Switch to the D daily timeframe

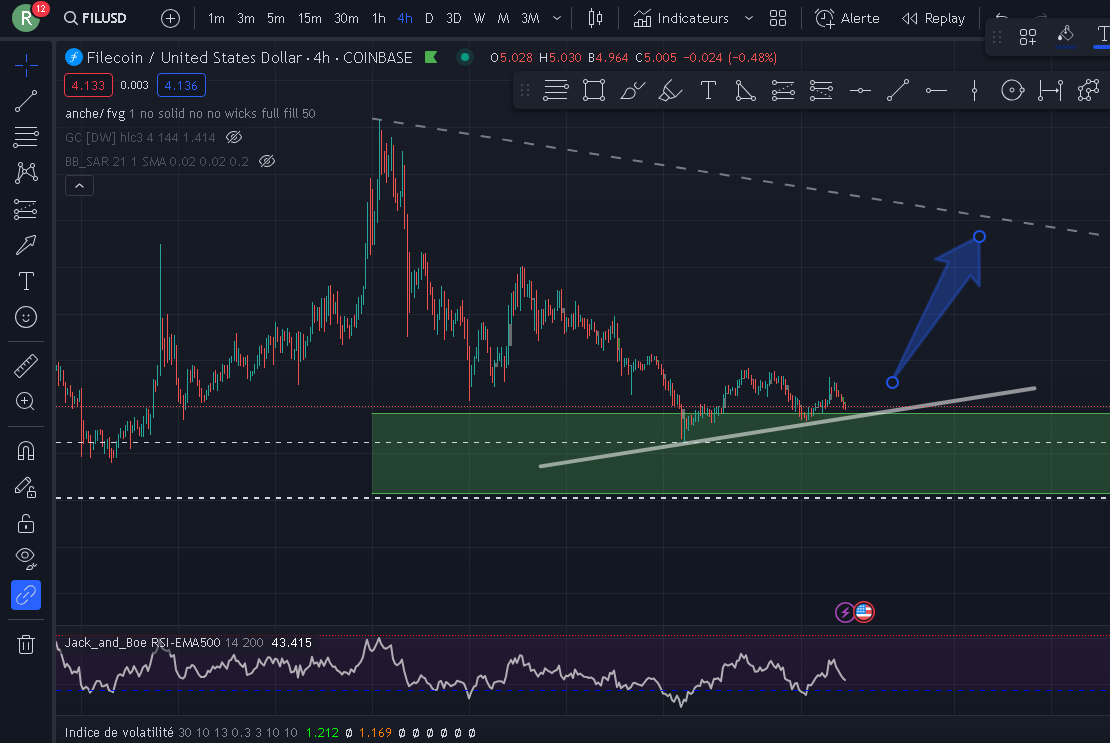coord(429,18)
